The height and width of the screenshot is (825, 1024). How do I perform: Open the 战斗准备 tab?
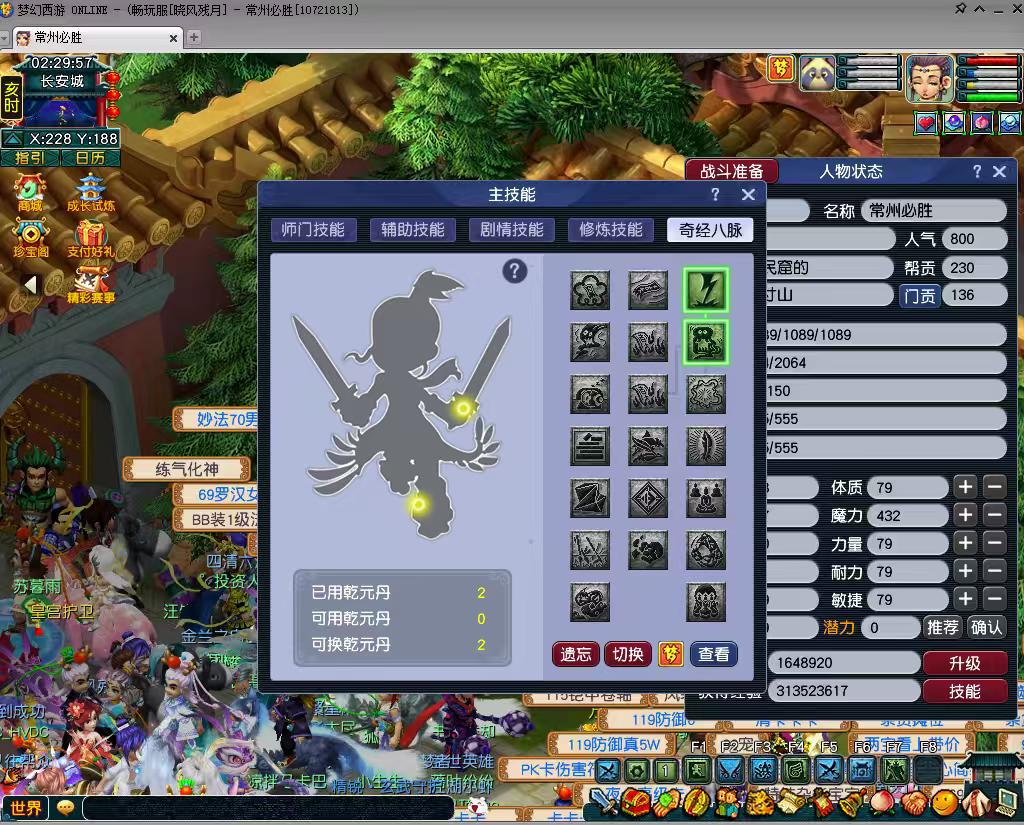(731, 171)
